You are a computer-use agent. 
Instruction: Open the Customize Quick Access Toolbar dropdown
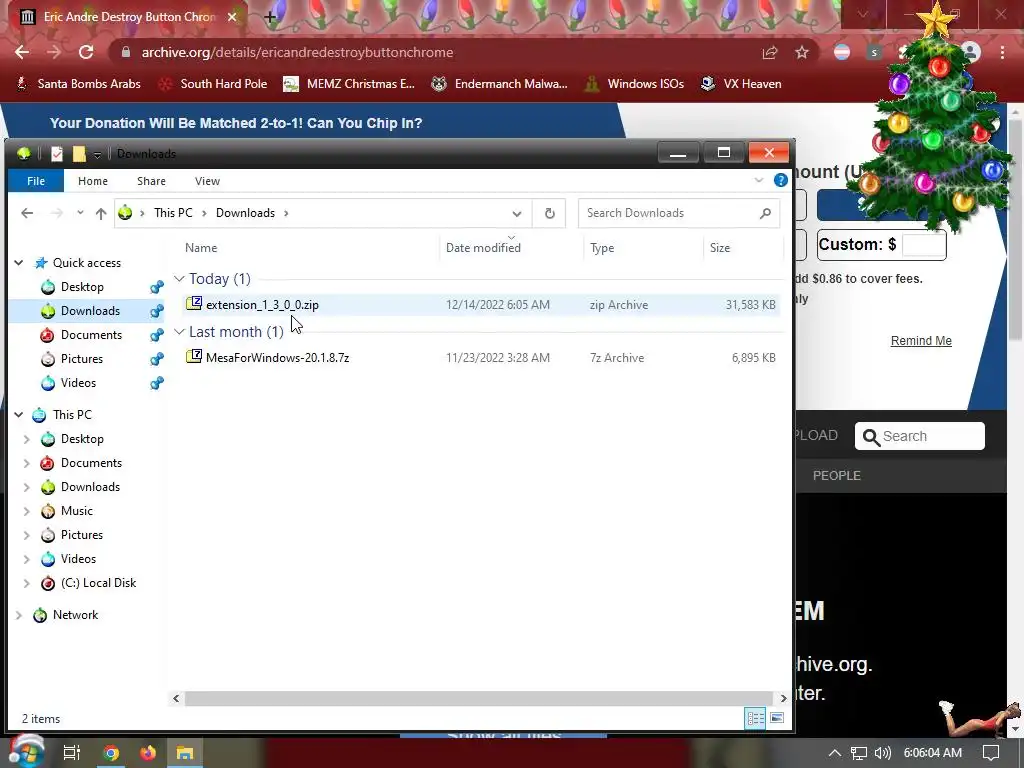(x=97, y=154)
